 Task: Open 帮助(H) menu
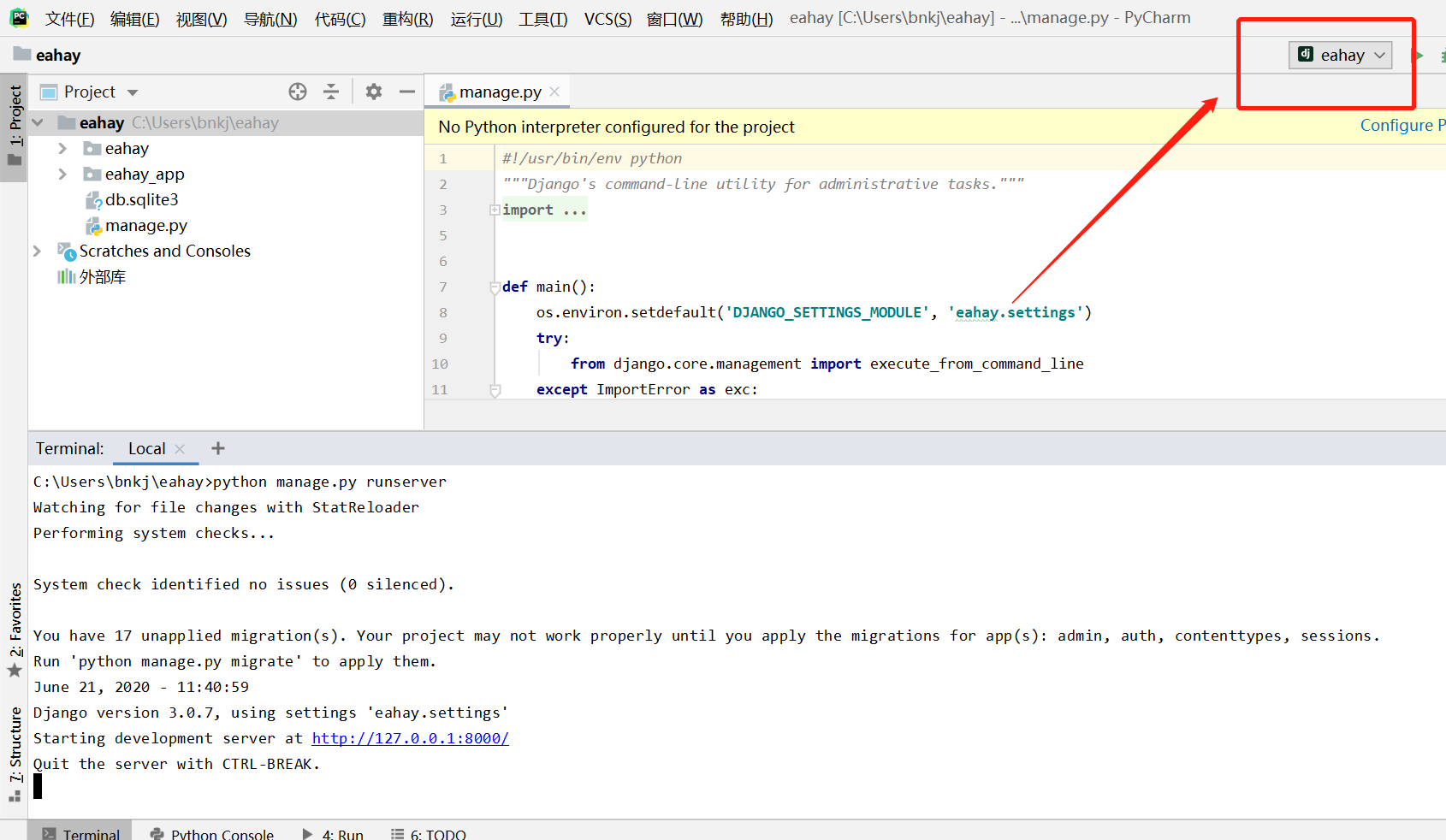click(x=747, y=19)
